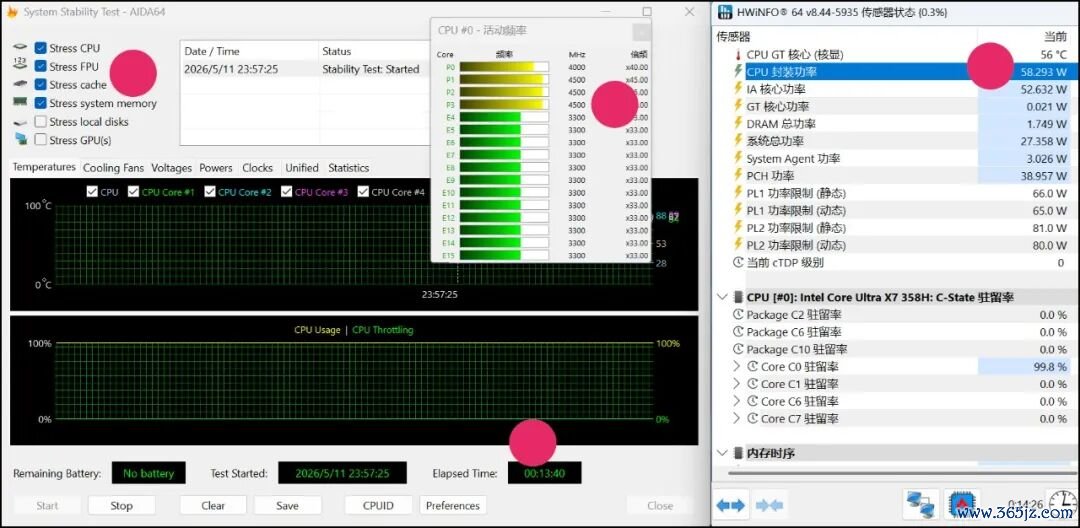Click the monitor icon beside Stress GPU(s)
This screenshot has height=528, width=1080.
[21, 140]
